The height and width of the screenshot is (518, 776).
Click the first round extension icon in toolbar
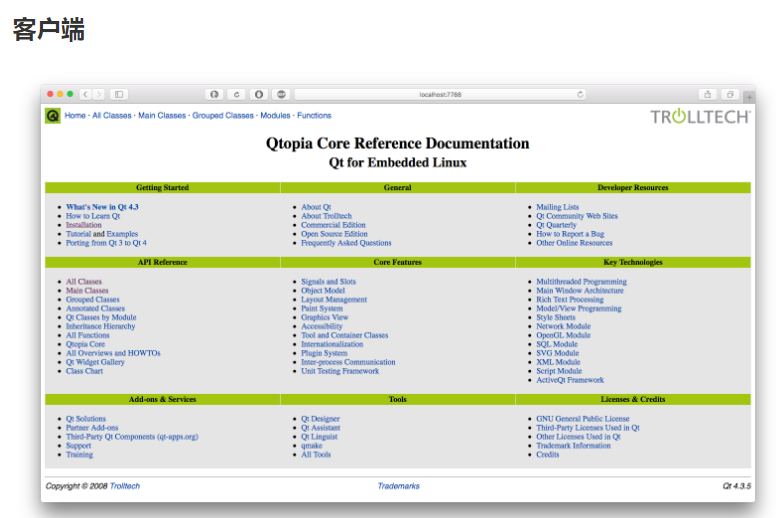tap(214, 94)
